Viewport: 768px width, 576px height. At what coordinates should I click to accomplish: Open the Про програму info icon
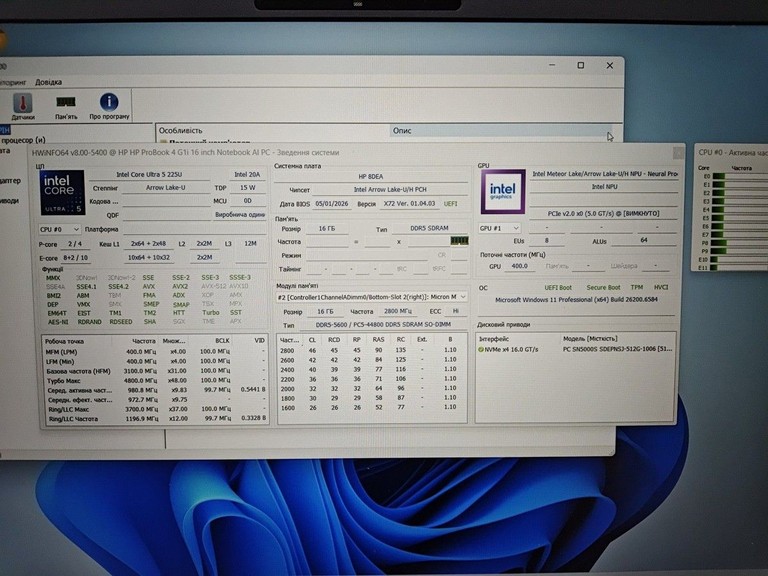click(x=109, y=106)
